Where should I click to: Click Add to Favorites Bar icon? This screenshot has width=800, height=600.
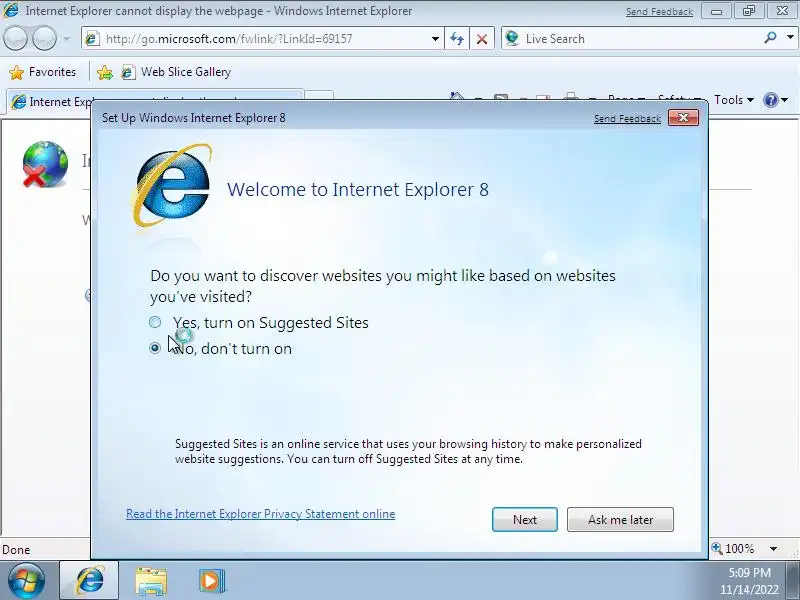105,72
